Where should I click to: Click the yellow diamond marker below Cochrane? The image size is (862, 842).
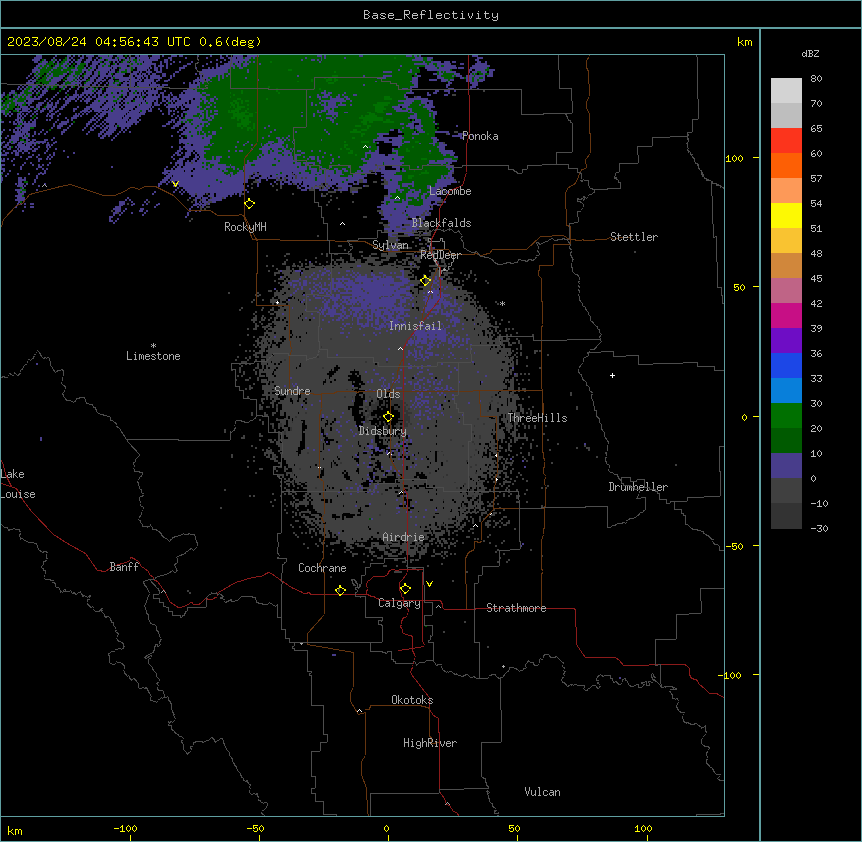340,590
